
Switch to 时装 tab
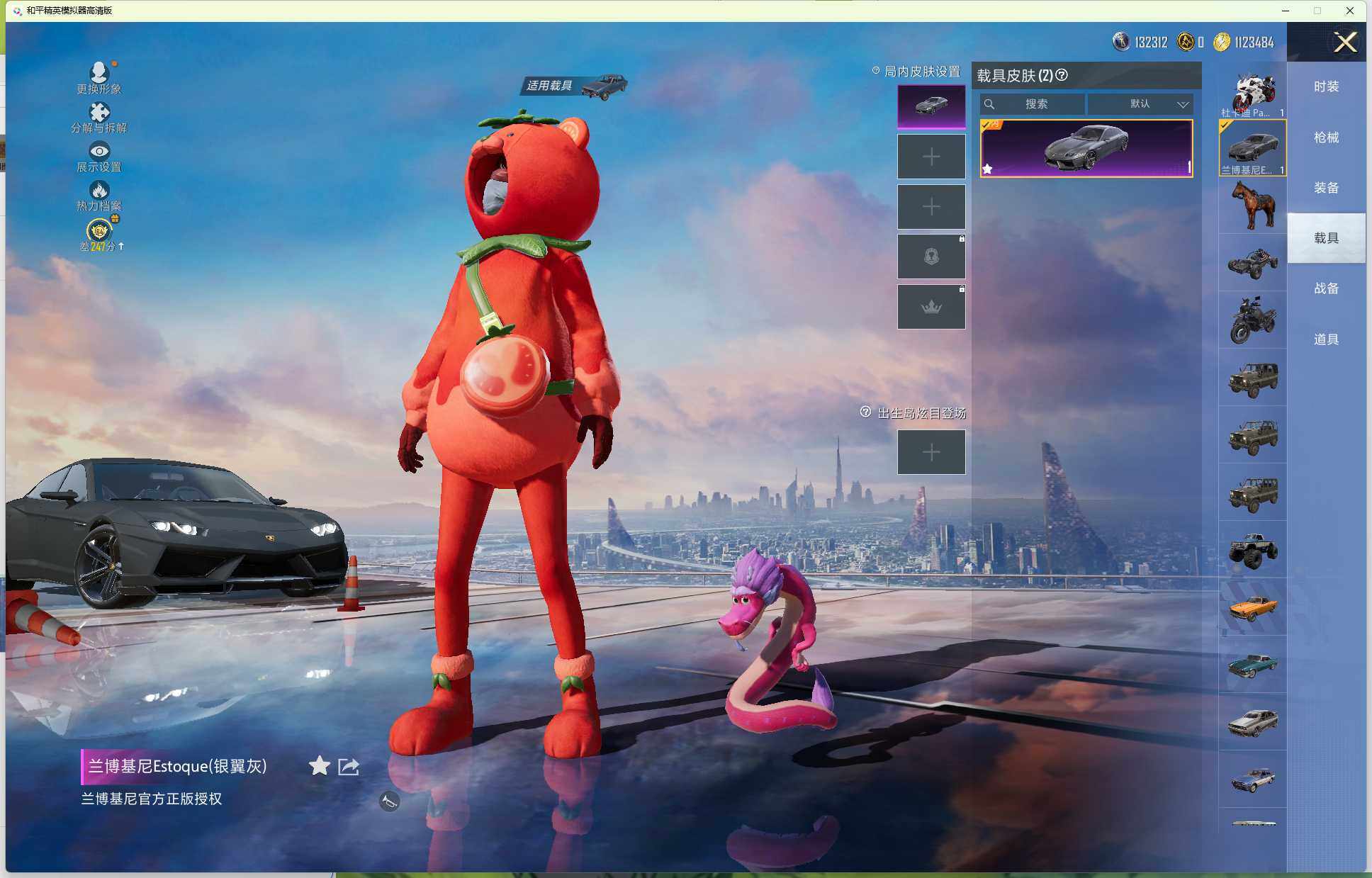(x=1326, y=86)
